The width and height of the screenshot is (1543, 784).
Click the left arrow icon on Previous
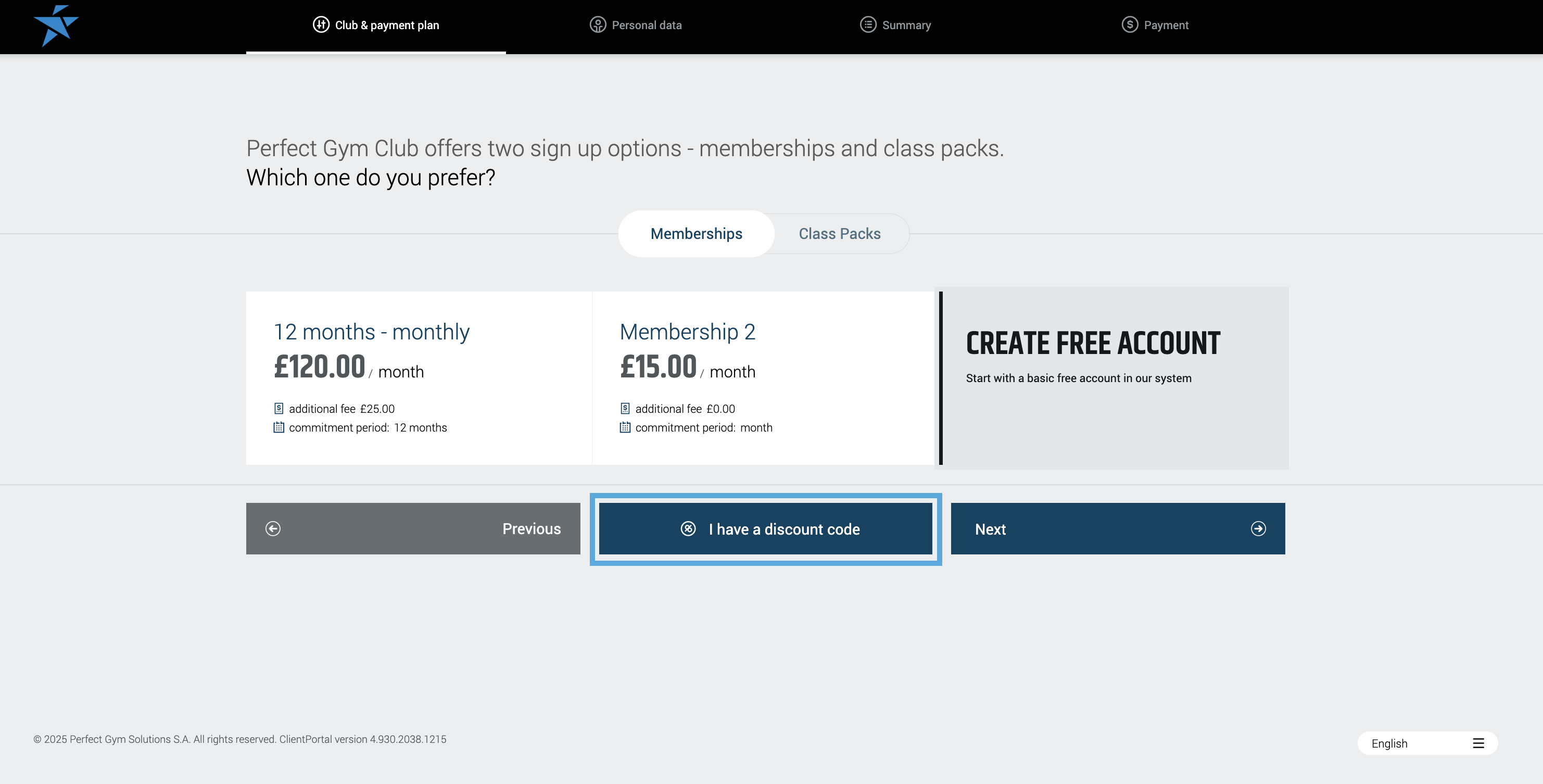click(x=273, y=528)
